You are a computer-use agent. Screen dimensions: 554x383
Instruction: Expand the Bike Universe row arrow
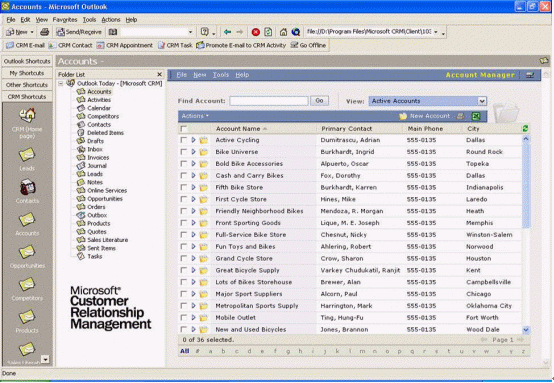tap(193, 152)
